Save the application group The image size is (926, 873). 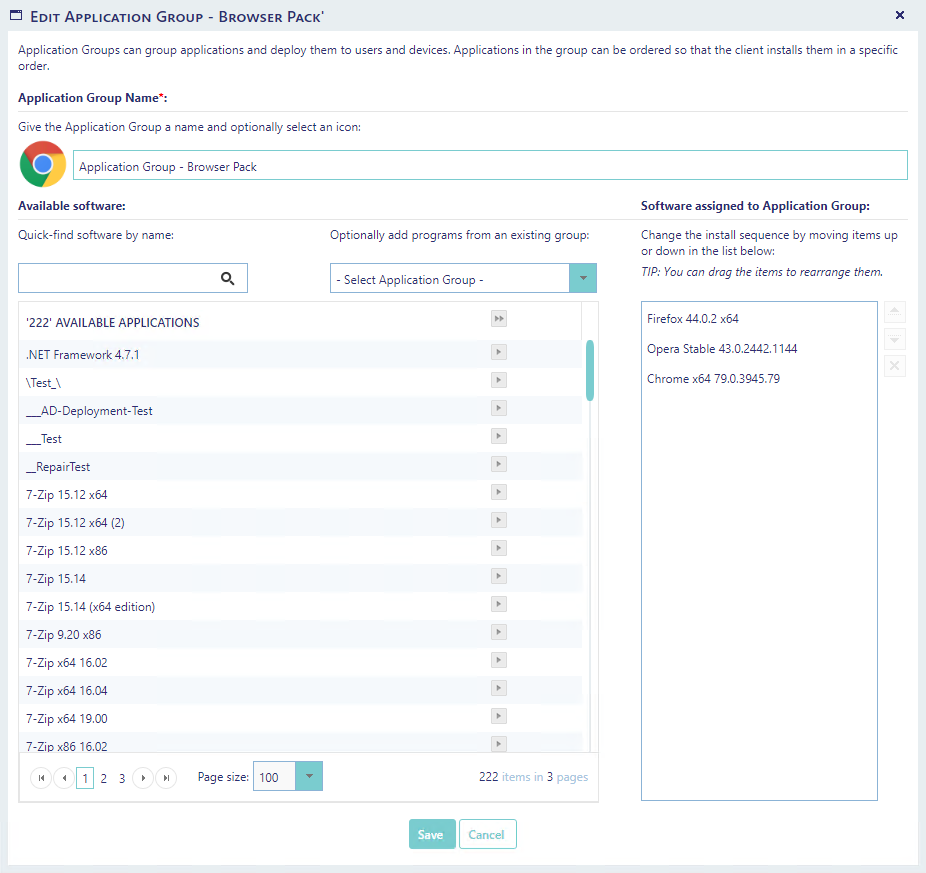pos(432,835)
